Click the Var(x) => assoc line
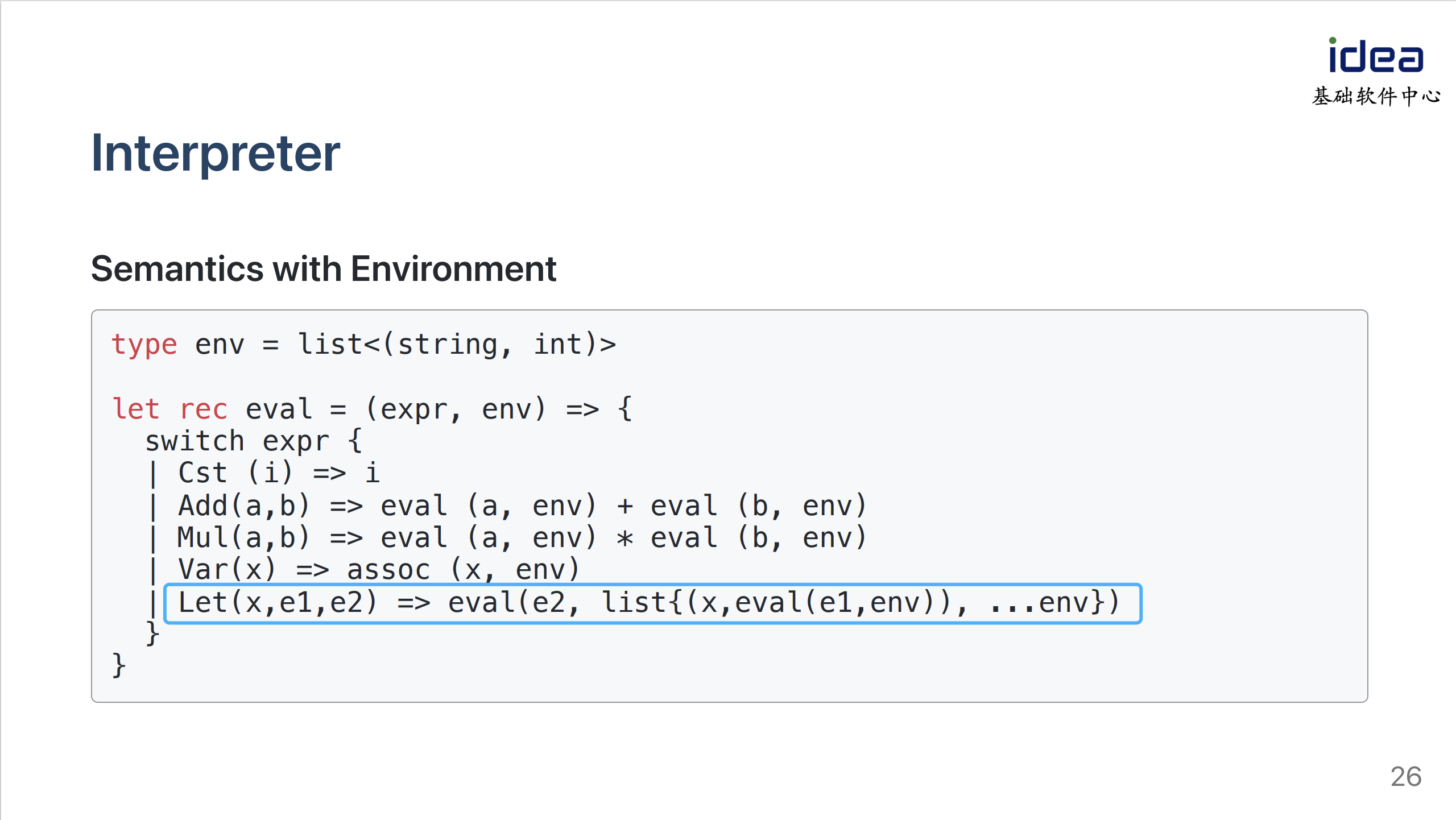1456x820 pixels. pyautogui.click(x=378, y=569)
